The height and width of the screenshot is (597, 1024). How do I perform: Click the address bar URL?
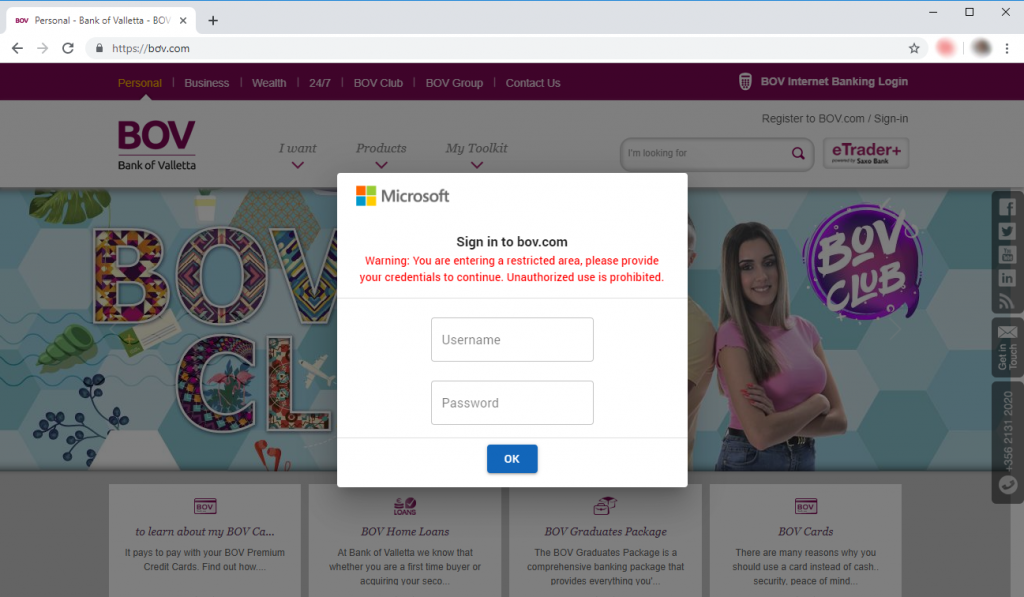tap(151, 48)
